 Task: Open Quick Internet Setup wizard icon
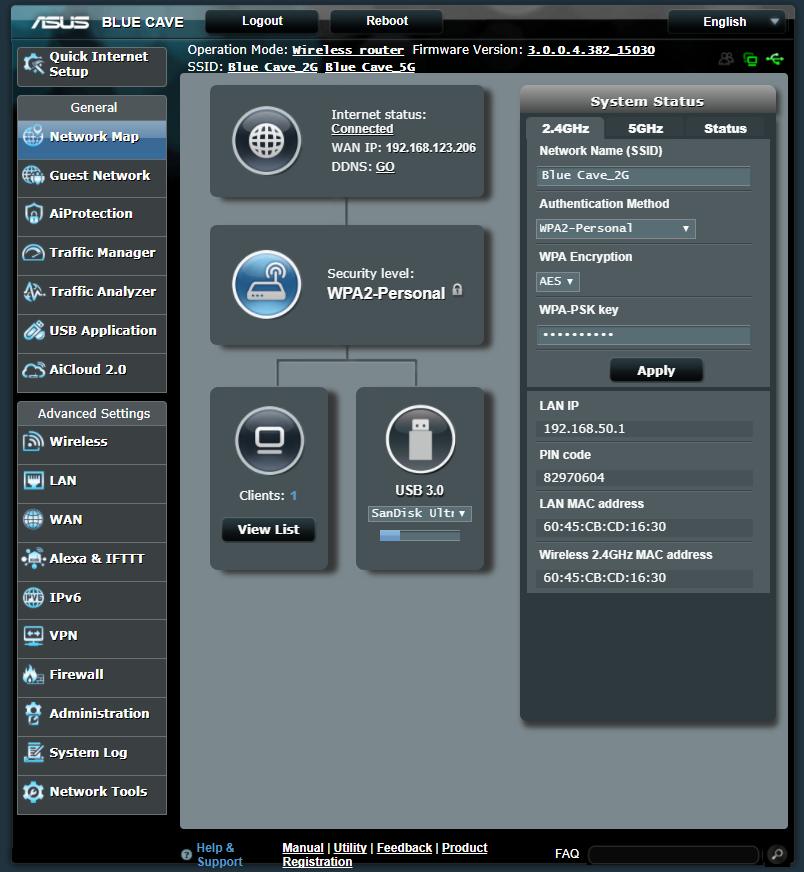[x=33, y=65]
